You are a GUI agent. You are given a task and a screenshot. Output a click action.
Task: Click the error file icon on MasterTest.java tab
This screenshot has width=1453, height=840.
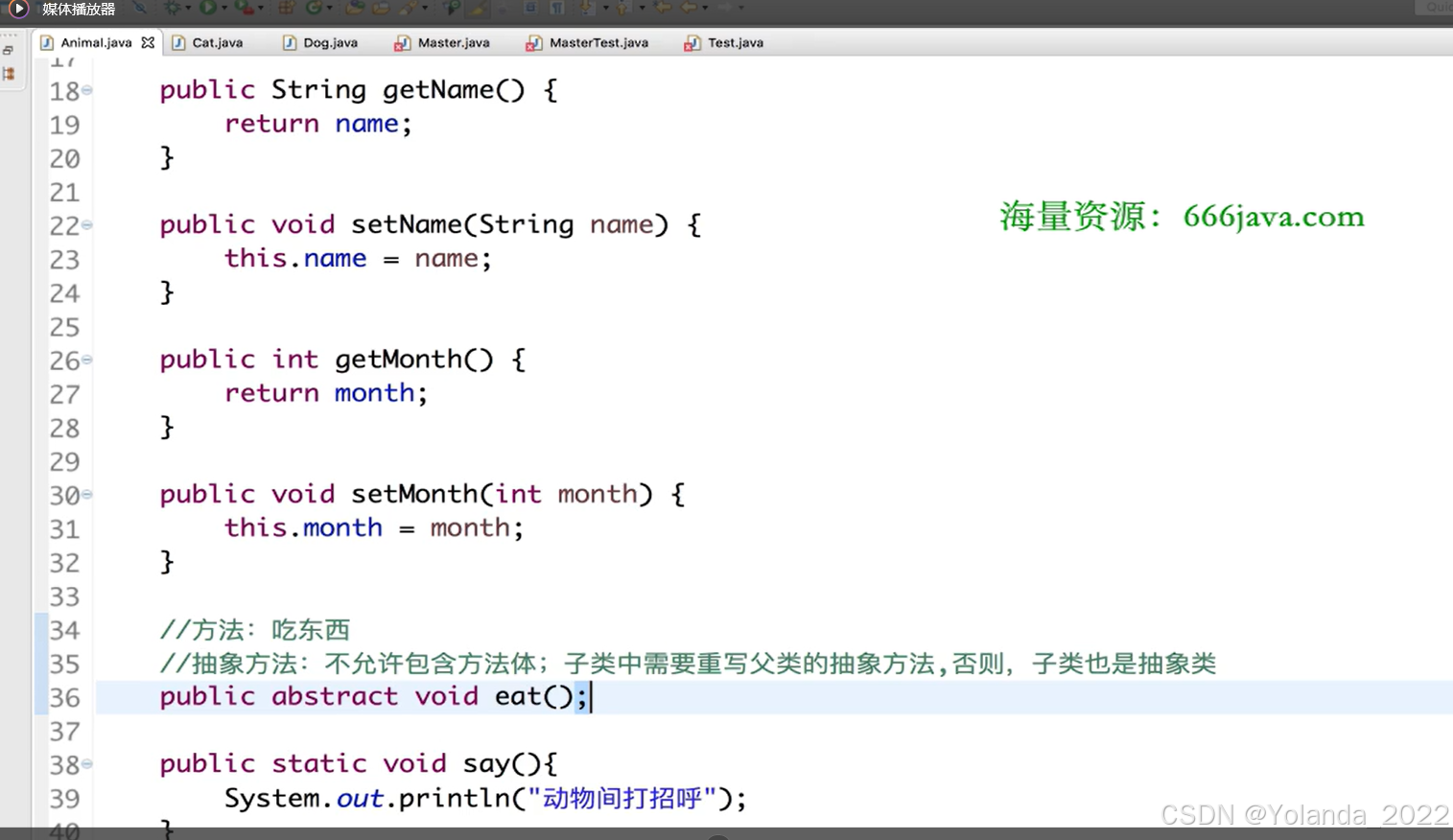(534, 43)
